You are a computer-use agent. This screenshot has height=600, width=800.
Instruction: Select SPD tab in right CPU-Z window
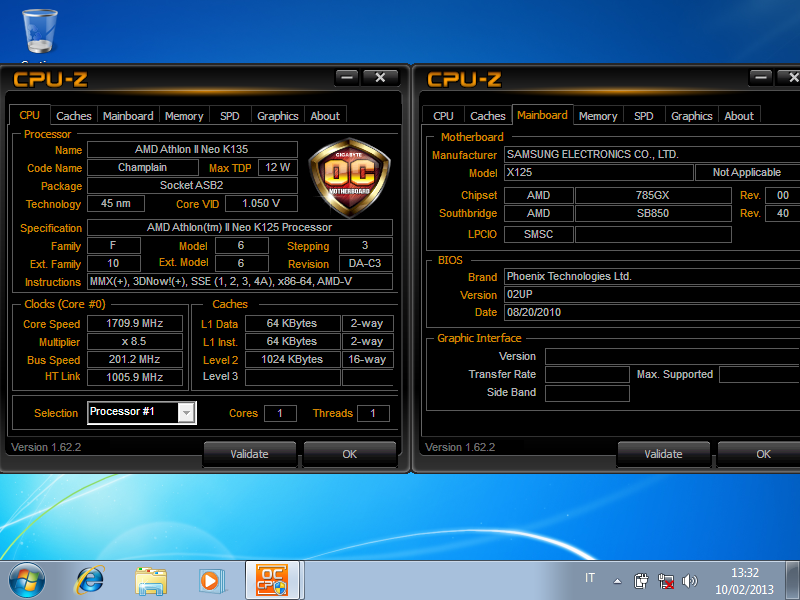pyautogui.click(x=643, y=116)
